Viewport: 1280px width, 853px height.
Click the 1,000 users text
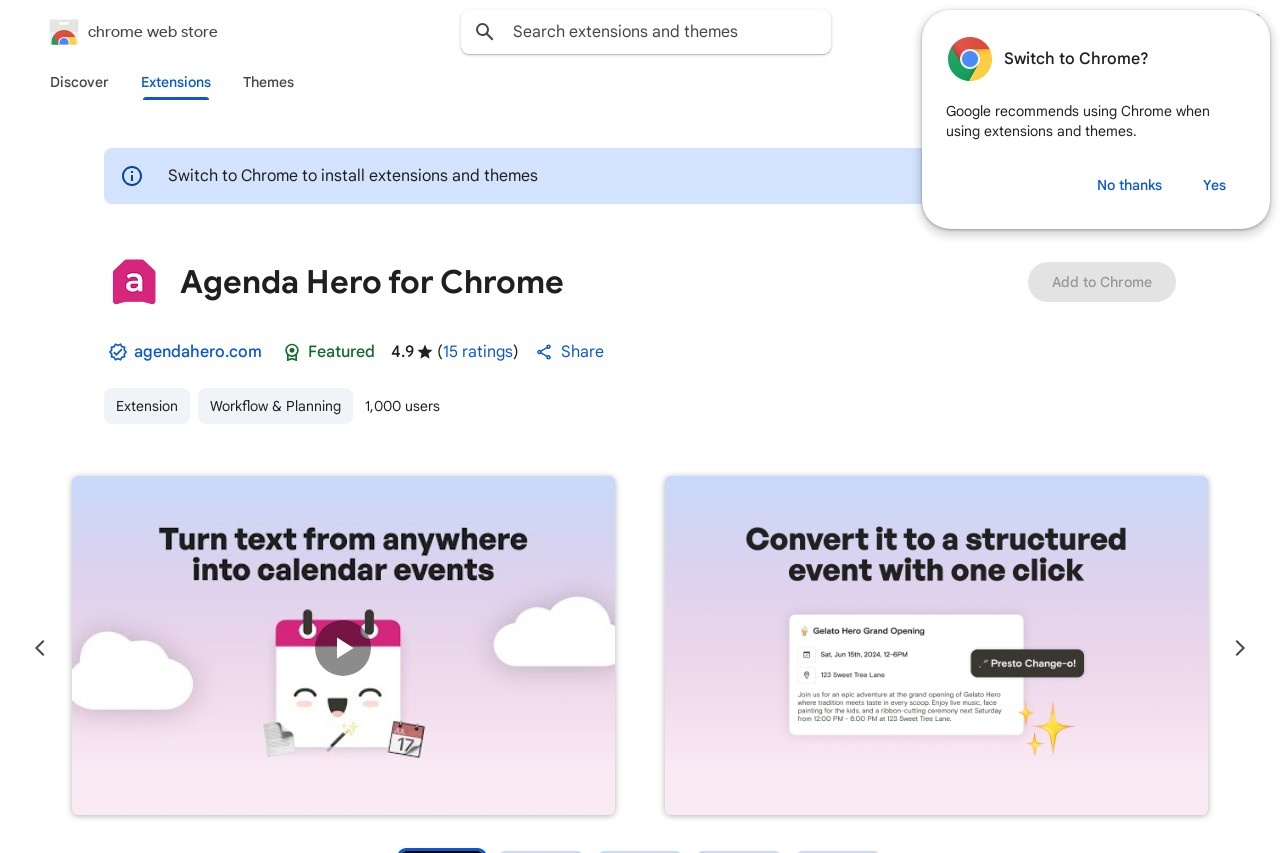click(x=402, y=406)
